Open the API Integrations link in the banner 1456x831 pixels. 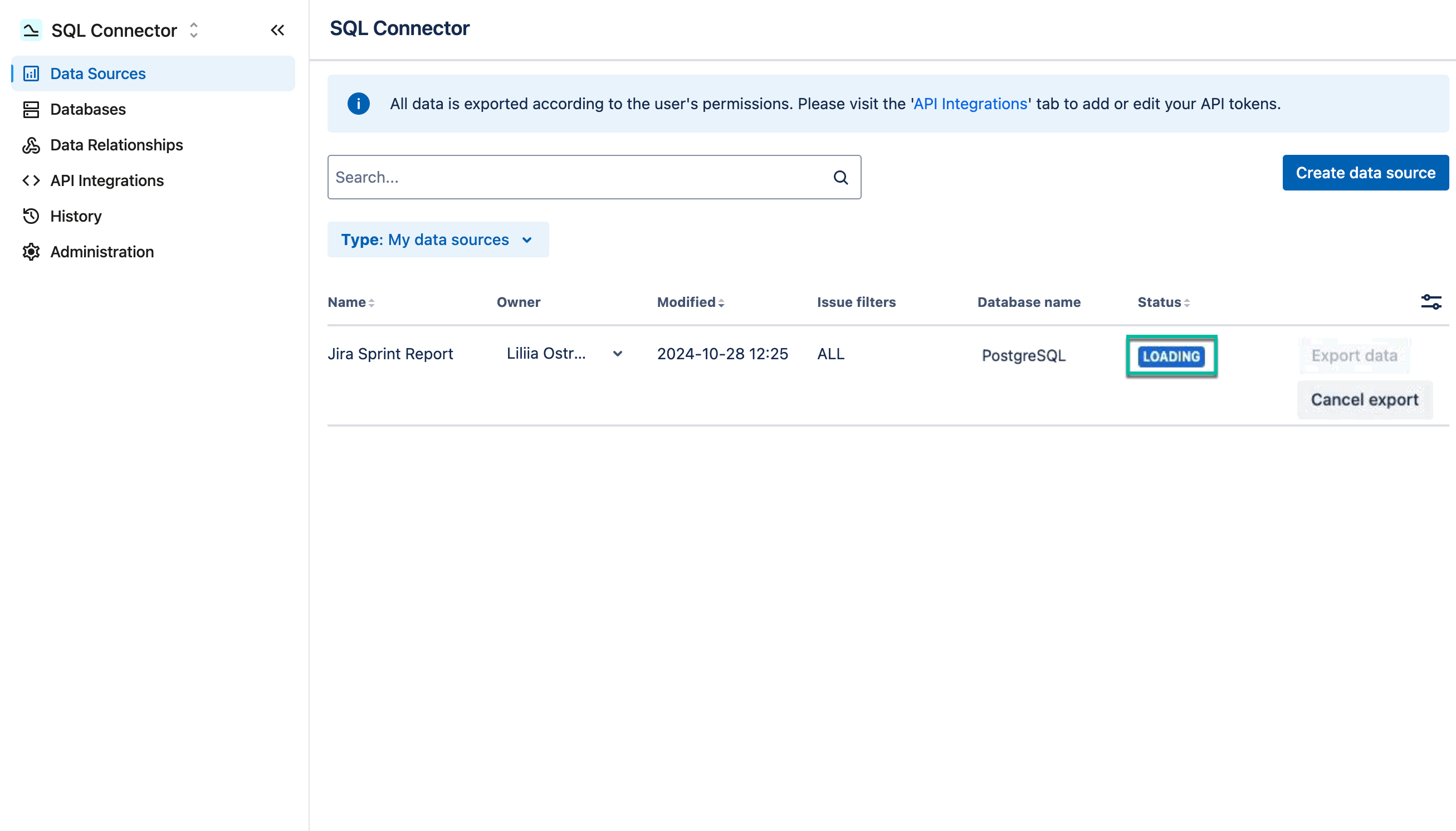coord(970,103)
